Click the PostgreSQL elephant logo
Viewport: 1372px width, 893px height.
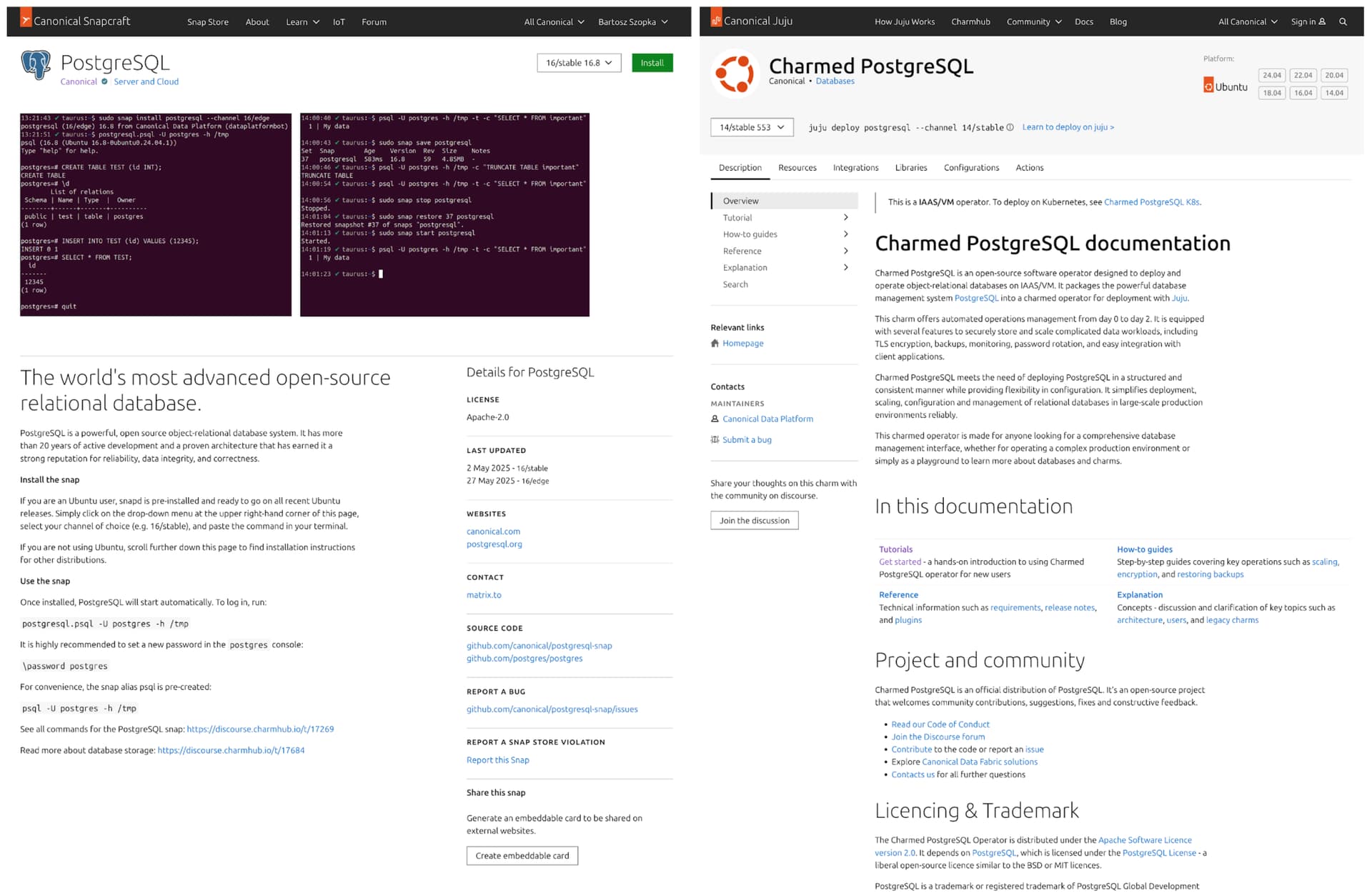tap(36, 65)
